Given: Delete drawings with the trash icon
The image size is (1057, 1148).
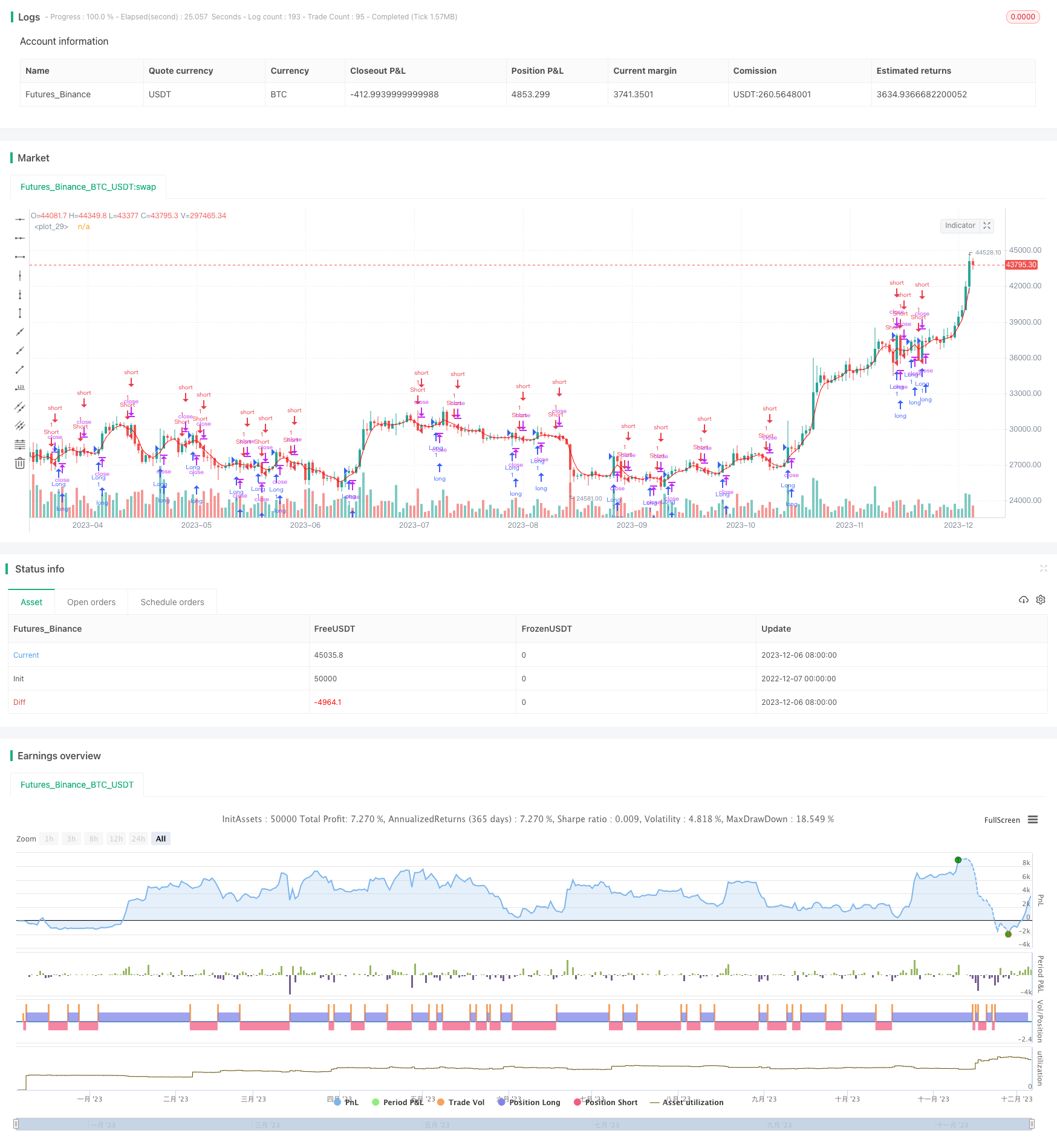Looking at the screenshot, I should (x=20, y=463).
